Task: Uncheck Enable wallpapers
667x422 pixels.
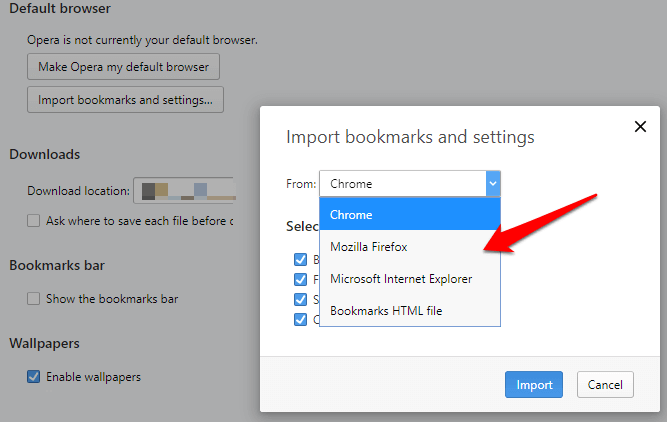Action: click(x=34, y=377)
